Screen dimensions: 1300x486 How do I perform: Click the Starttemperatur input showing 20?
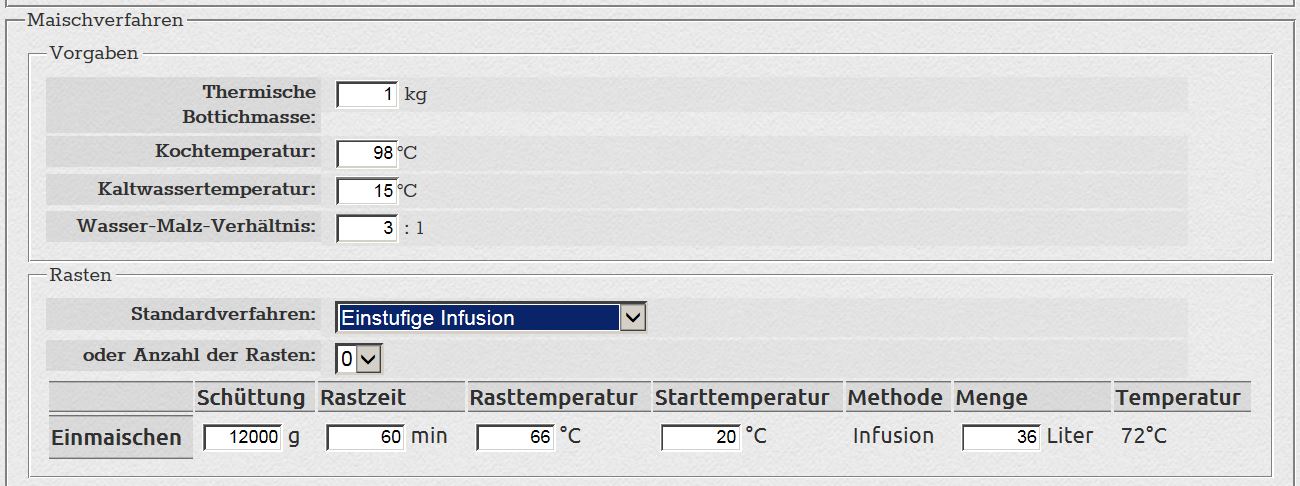point(700,437)
